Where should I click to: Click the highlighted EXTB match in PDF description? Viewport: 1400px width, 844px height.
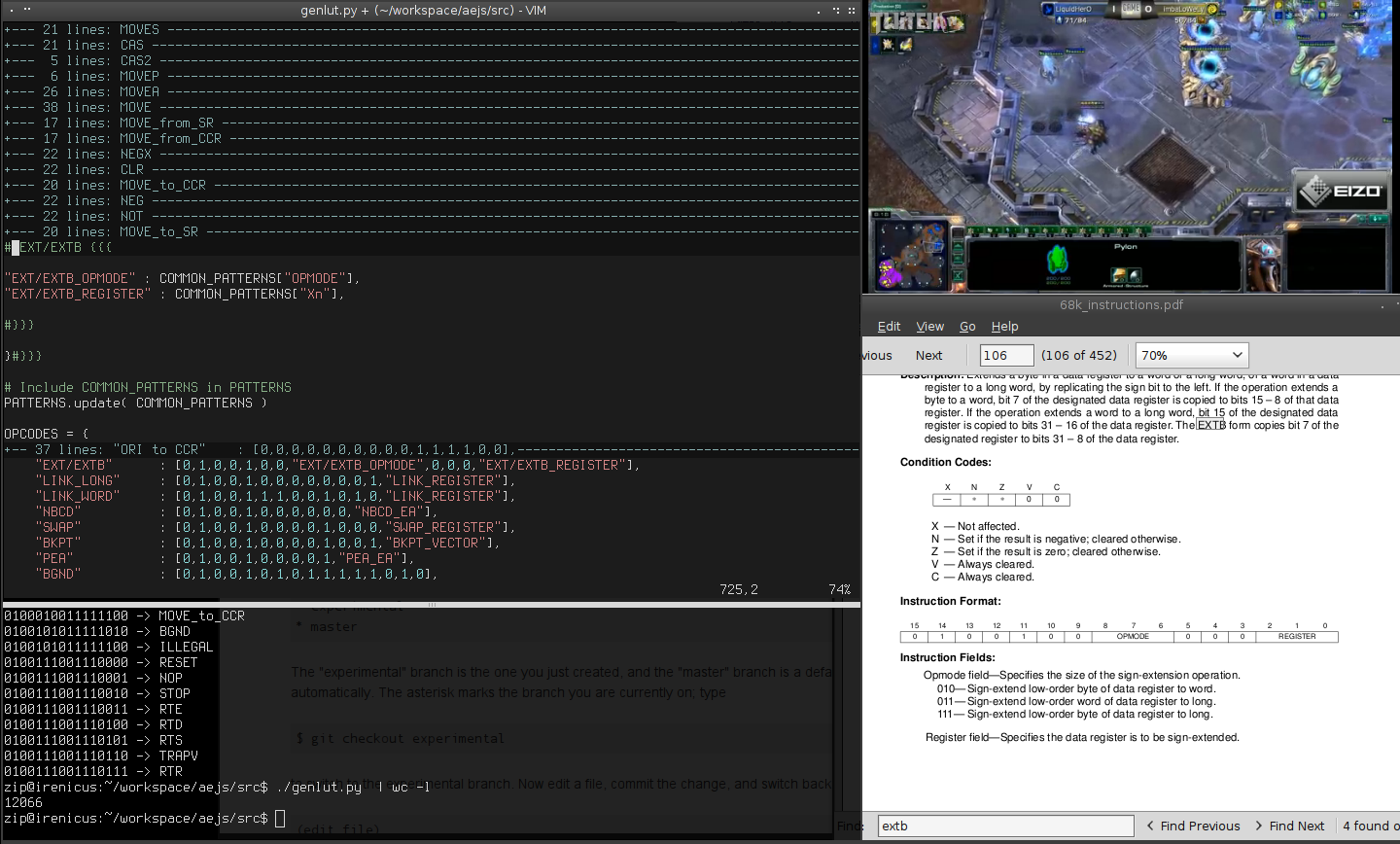[1211, 425]
